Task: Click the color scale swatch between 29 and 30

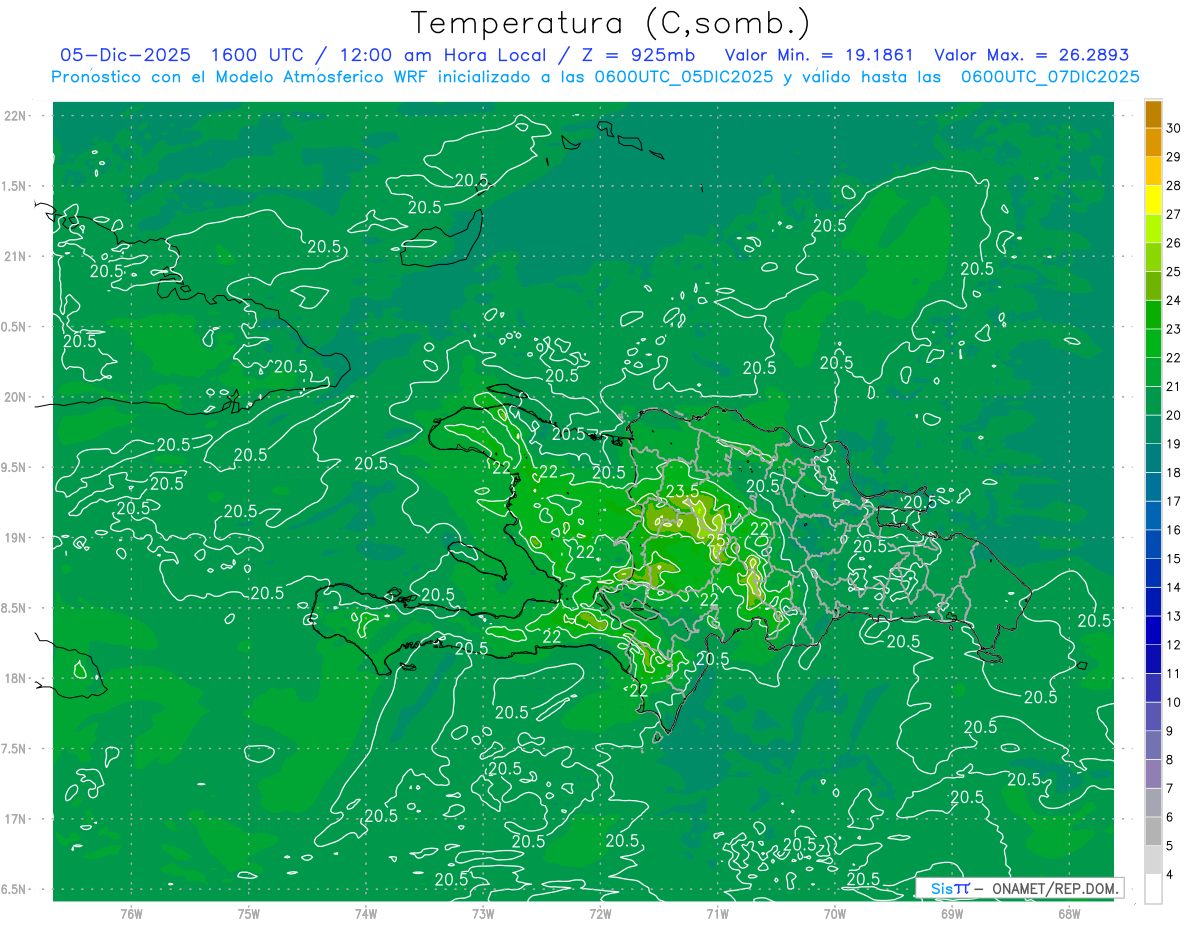Action: point(1153,142)
